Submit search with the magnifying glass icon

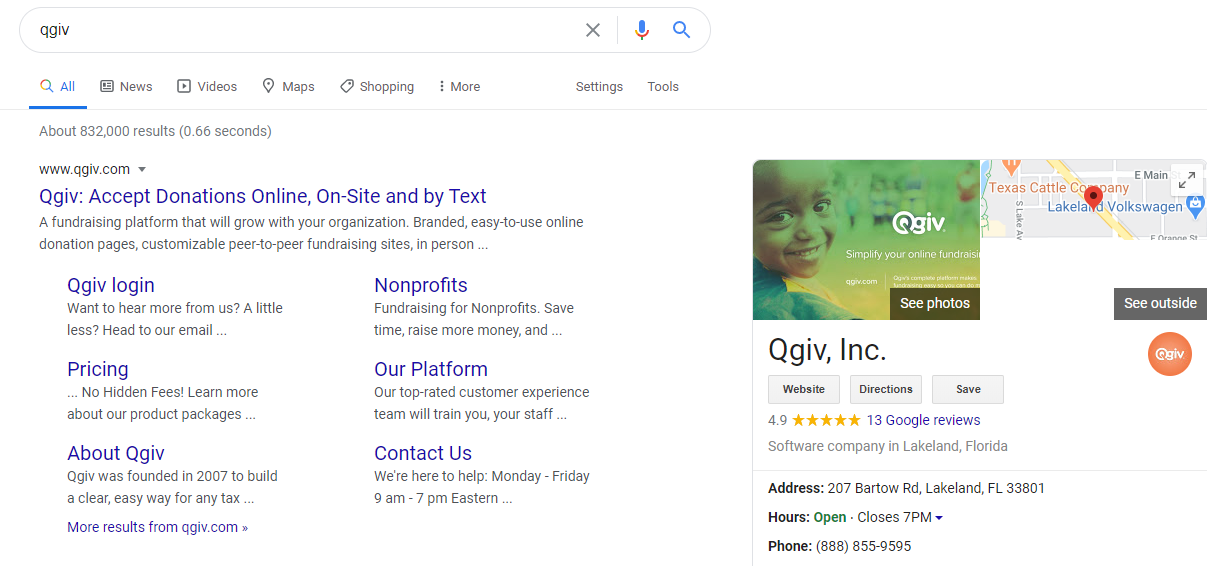coord(682,30)
